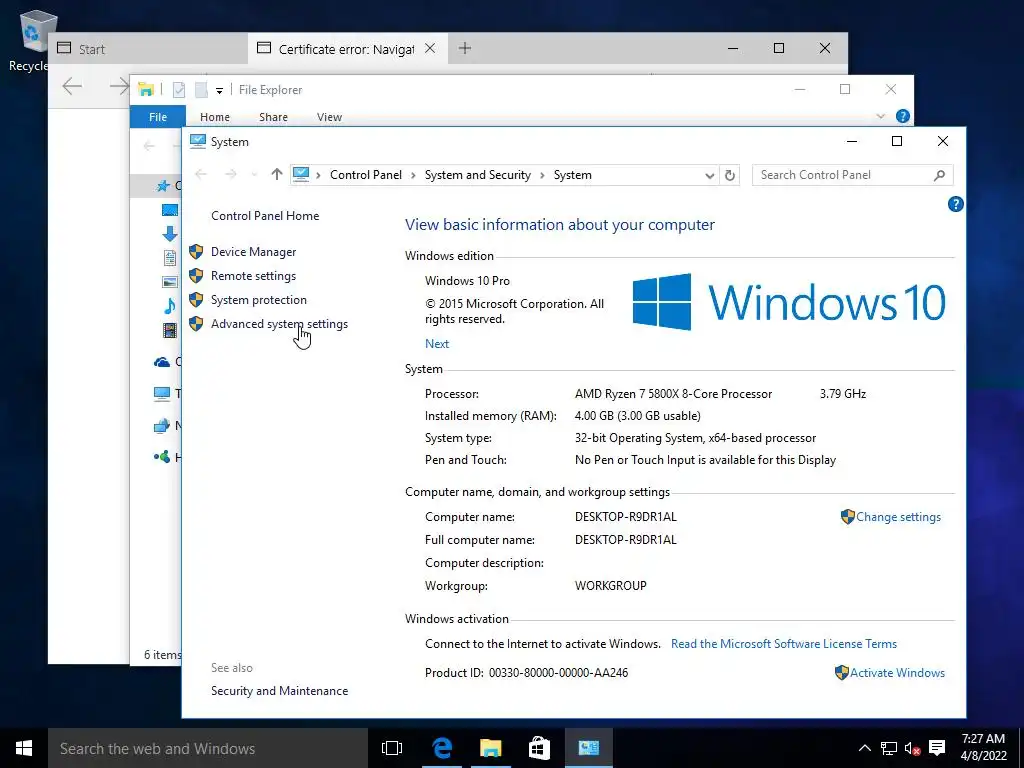
Task: Open a new tab in Edge
Action: coord(464,48)
